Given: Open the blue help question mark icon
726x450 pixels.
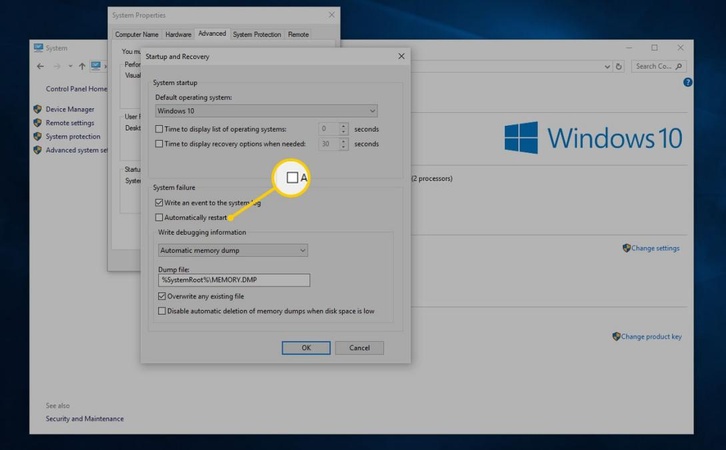Looking at the screenshot, I should tap(688, 82).
